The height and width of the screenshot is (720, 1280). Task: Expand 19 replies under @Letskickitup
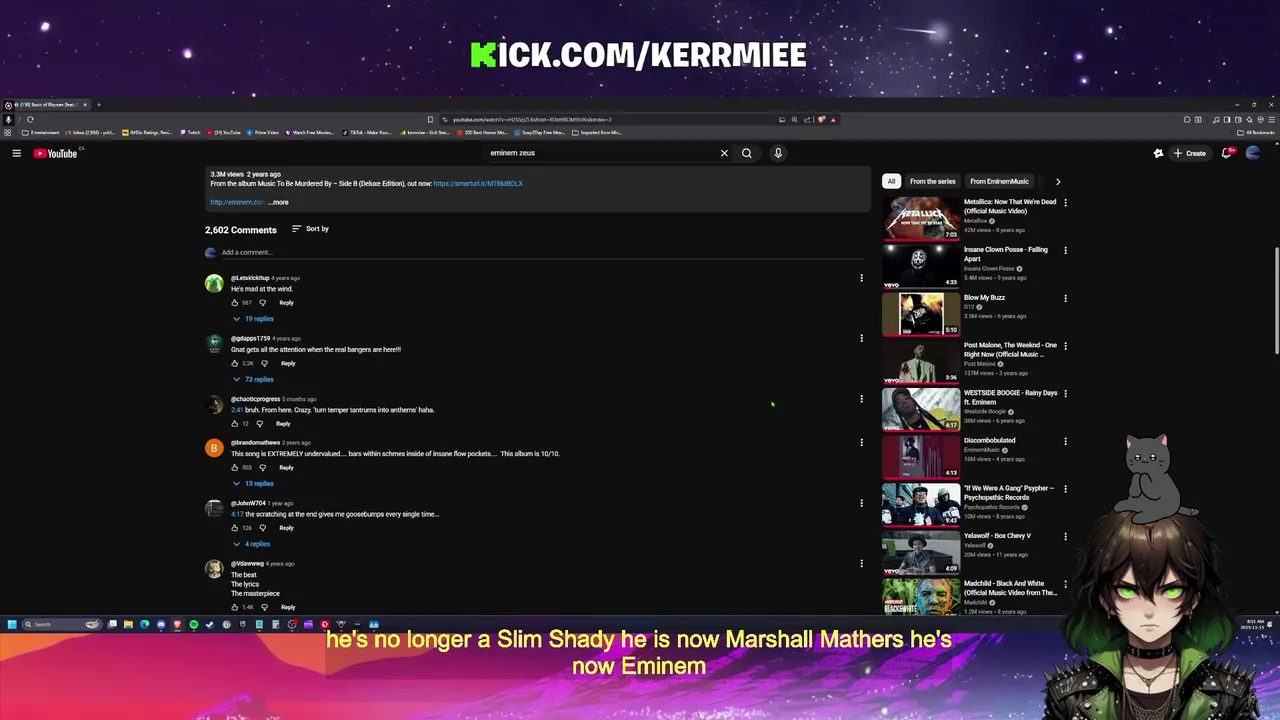(x=253, y=319)
